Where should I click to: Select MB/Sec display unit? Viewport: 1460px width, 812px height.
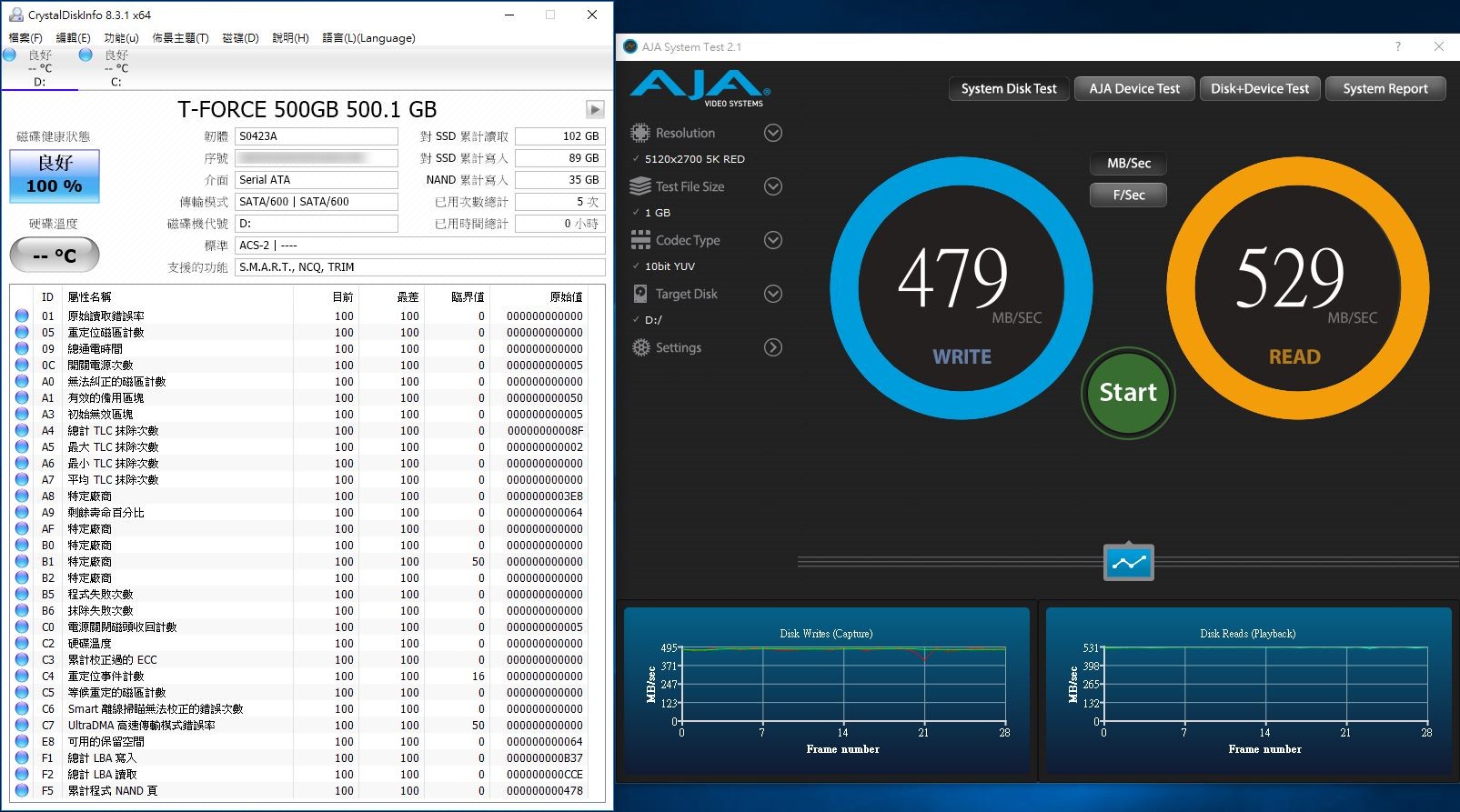click(x=1128, y=164)
